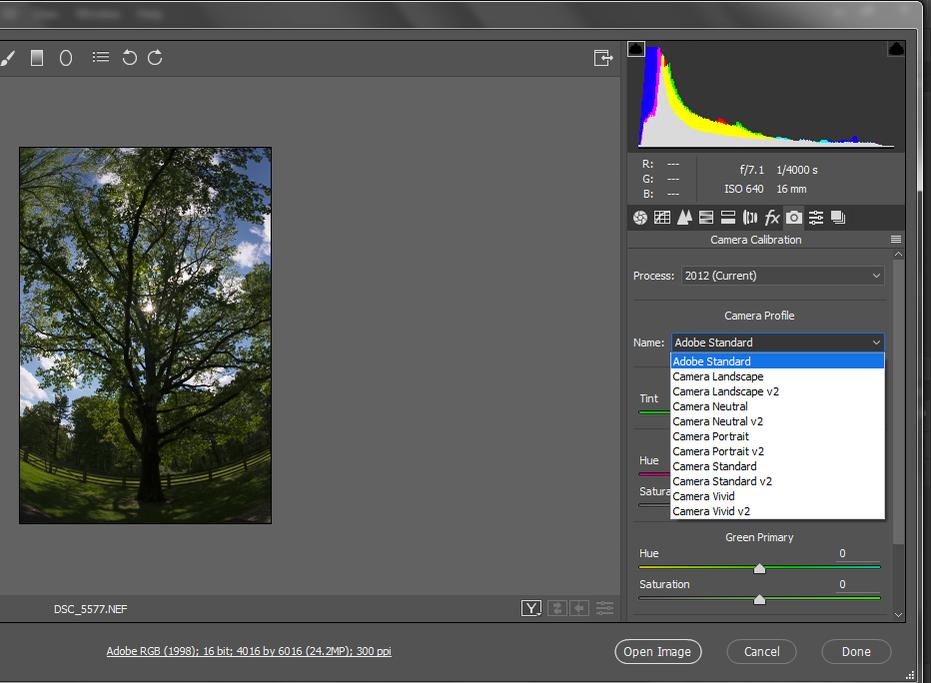Click the Open Image button
The image size is (931, 683).
657,651
